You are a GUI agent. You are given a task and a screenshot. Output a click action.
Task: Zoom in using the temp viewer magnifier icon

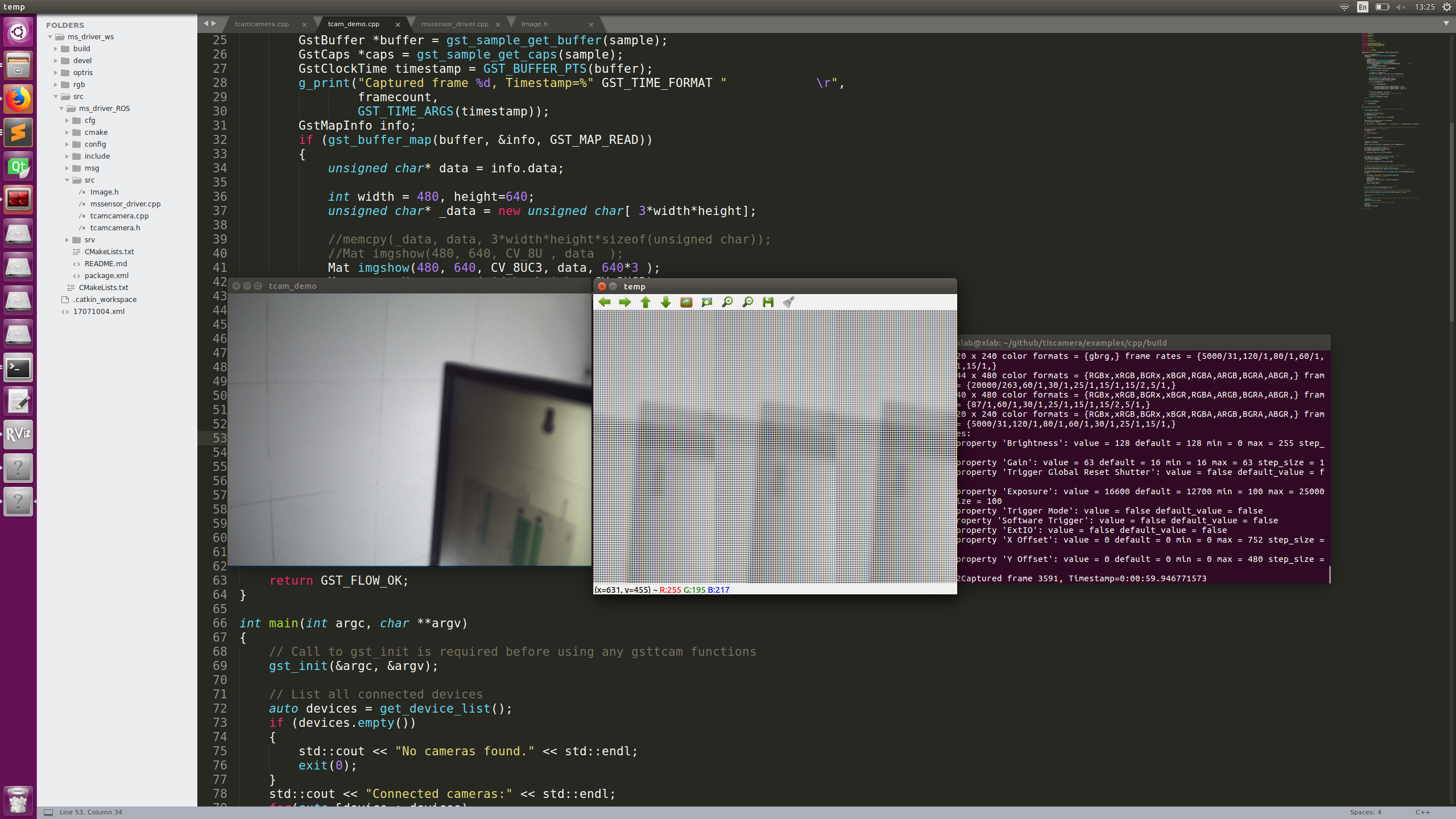(727, 302)
